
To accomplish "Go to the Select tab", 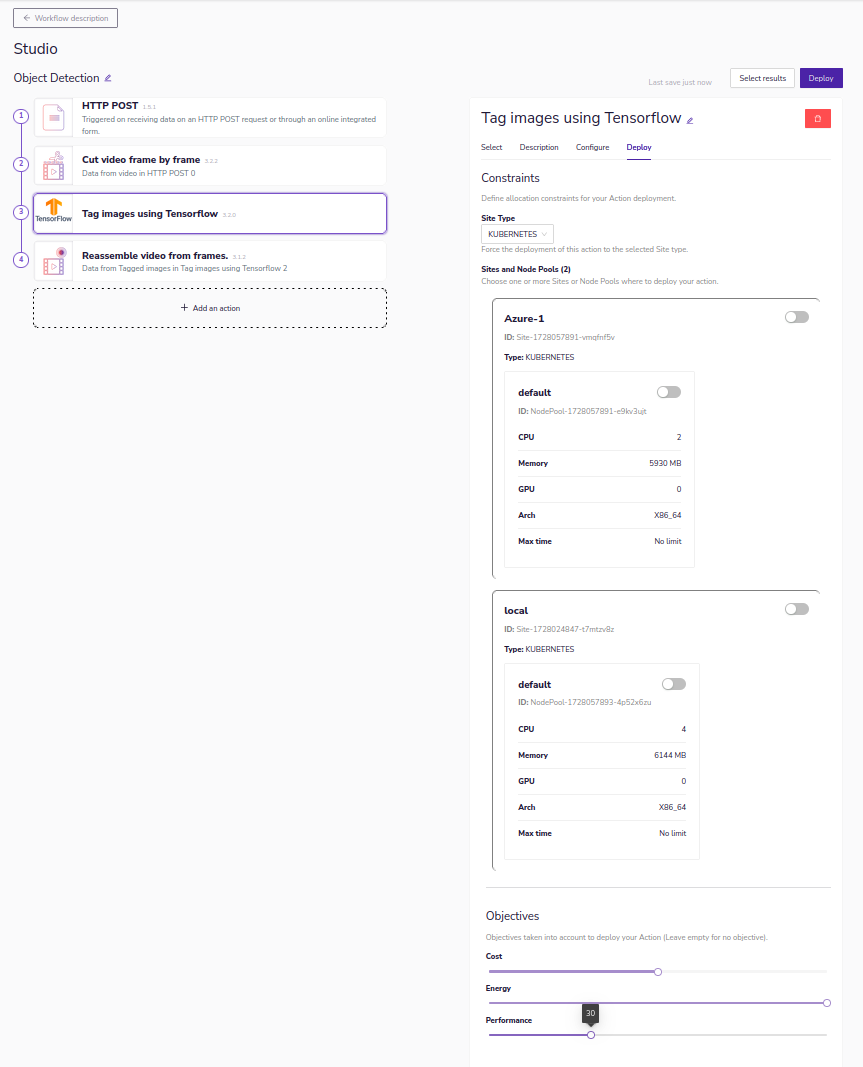I will (491, 147).
